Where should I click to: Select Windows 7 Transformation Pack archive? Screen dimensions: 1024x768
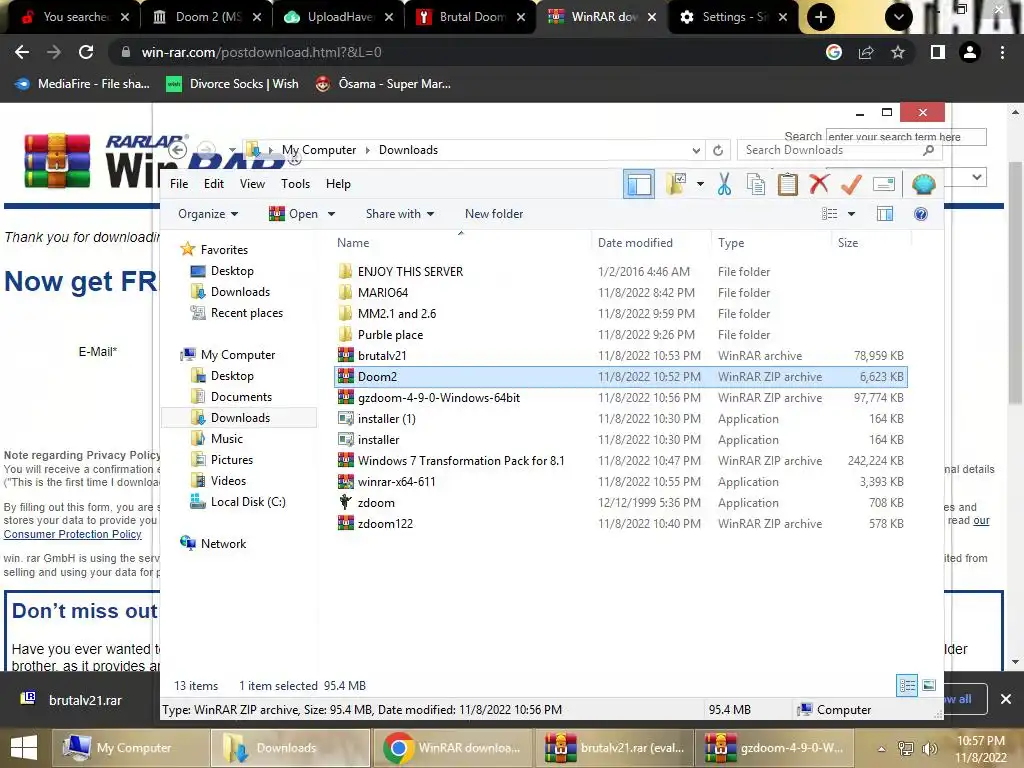620,461
